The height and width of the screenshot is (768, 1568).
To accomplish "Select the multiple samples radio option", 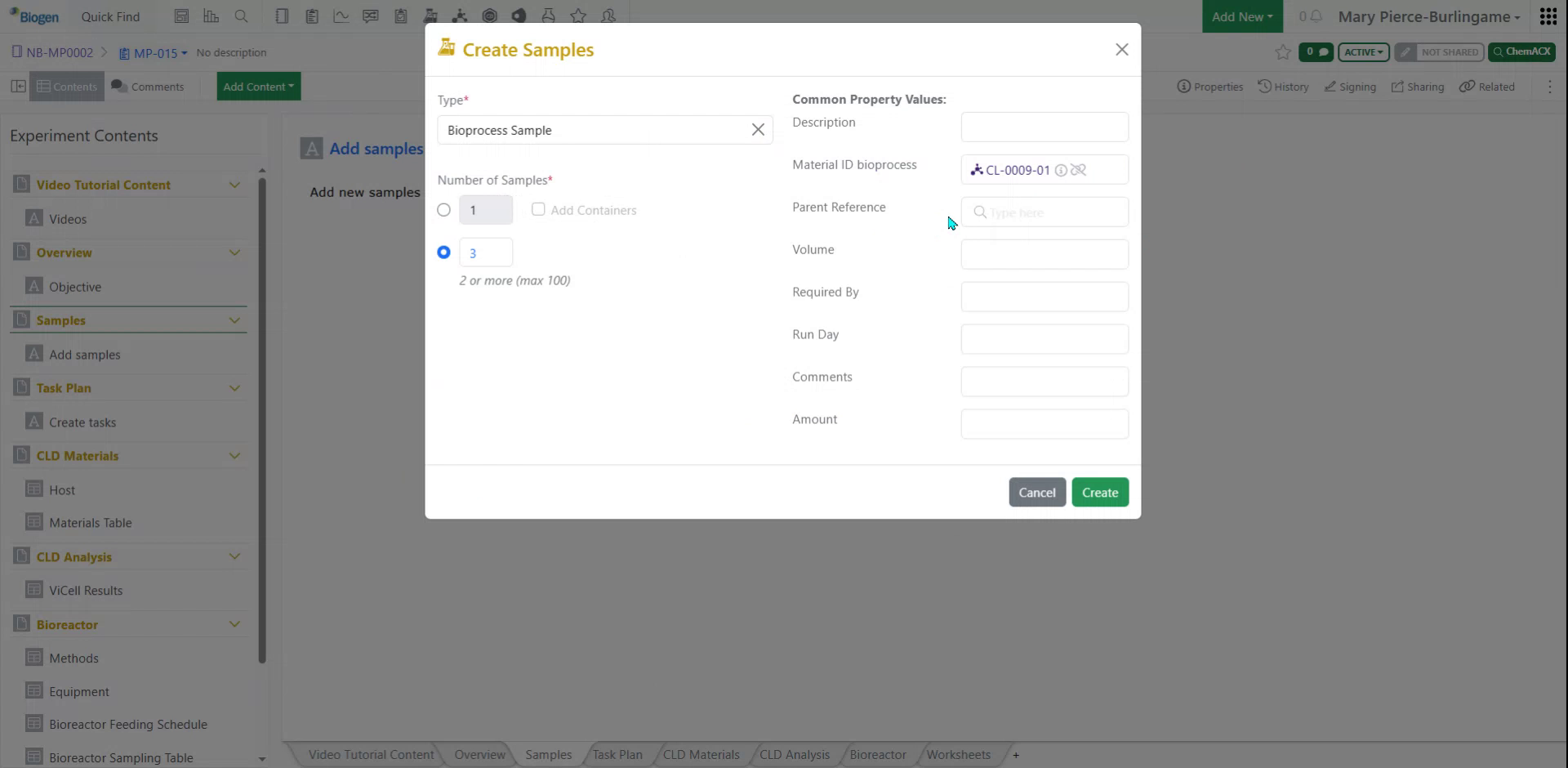I will coord(443,252).
